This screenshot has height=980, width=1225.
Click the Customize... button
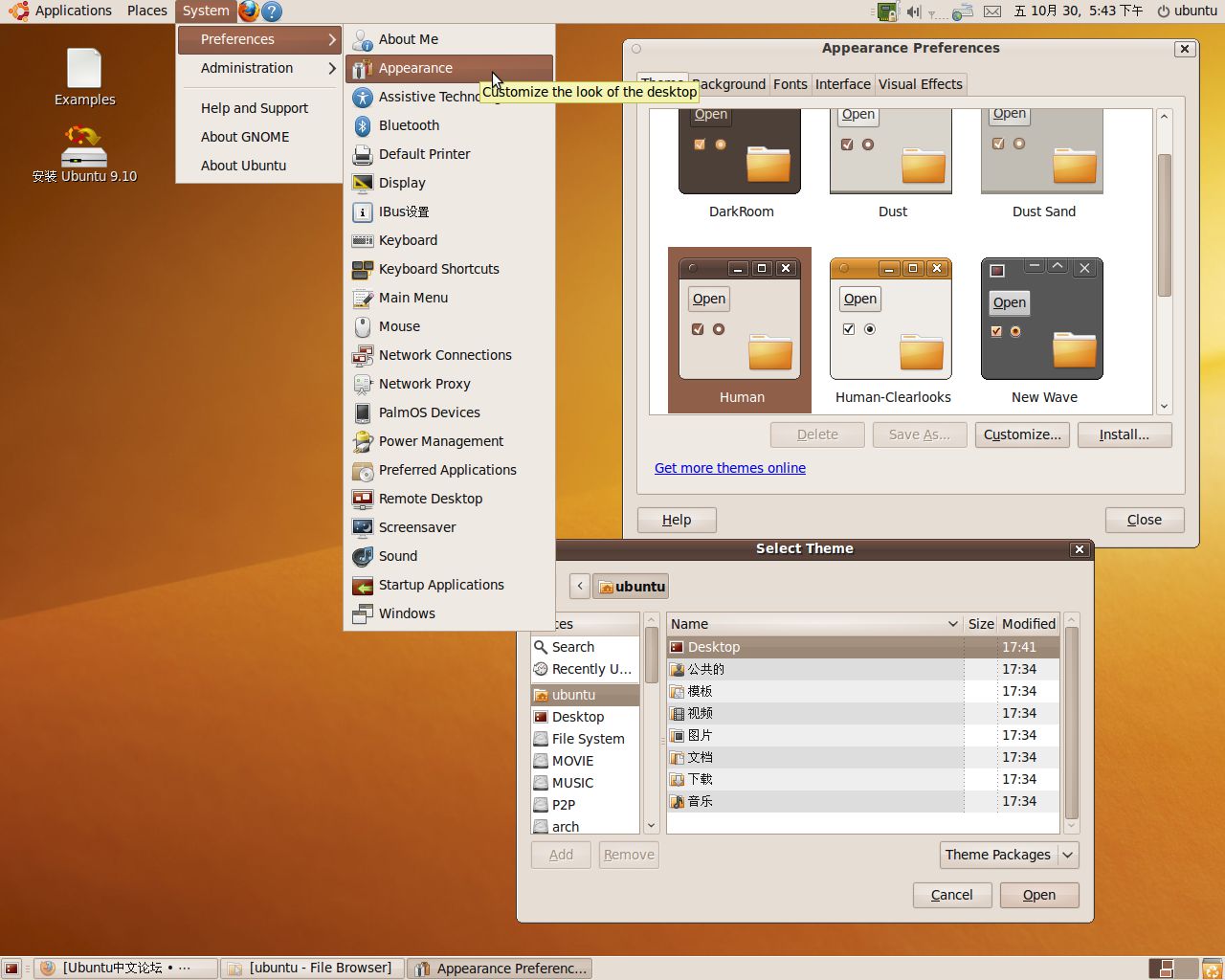[x=1022, y=434]
